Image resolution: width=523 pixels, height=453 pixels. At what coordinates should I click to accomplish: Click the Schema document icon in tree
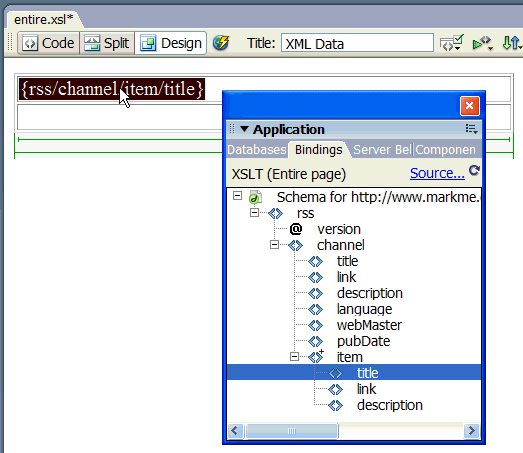coord(255,197)
